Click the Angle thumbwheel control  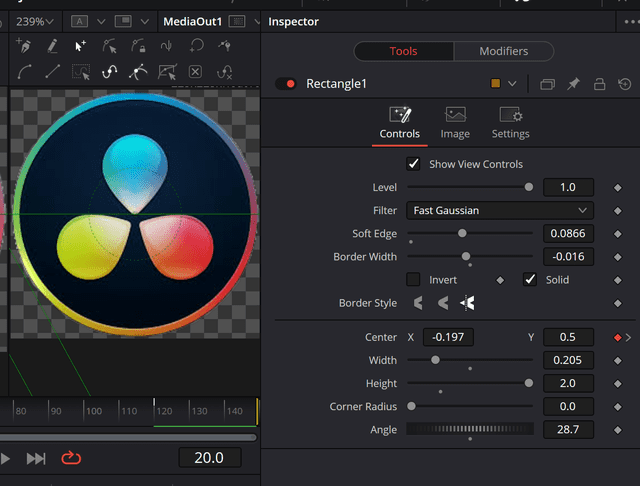[x=470, y=429]
